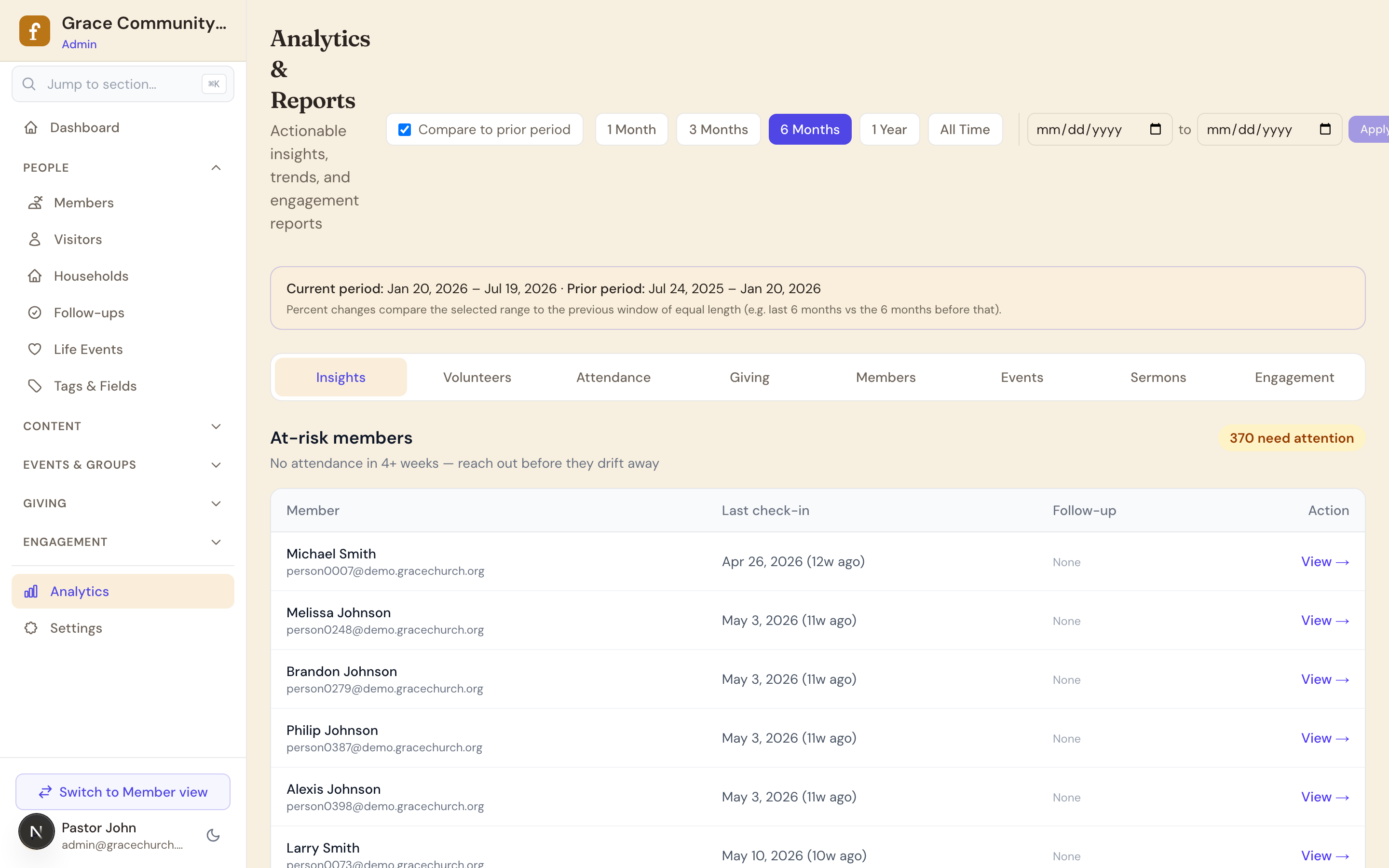Click the Households house icon
The width and height of the screenshot is (1389, 868).
(x=35, y=276)
